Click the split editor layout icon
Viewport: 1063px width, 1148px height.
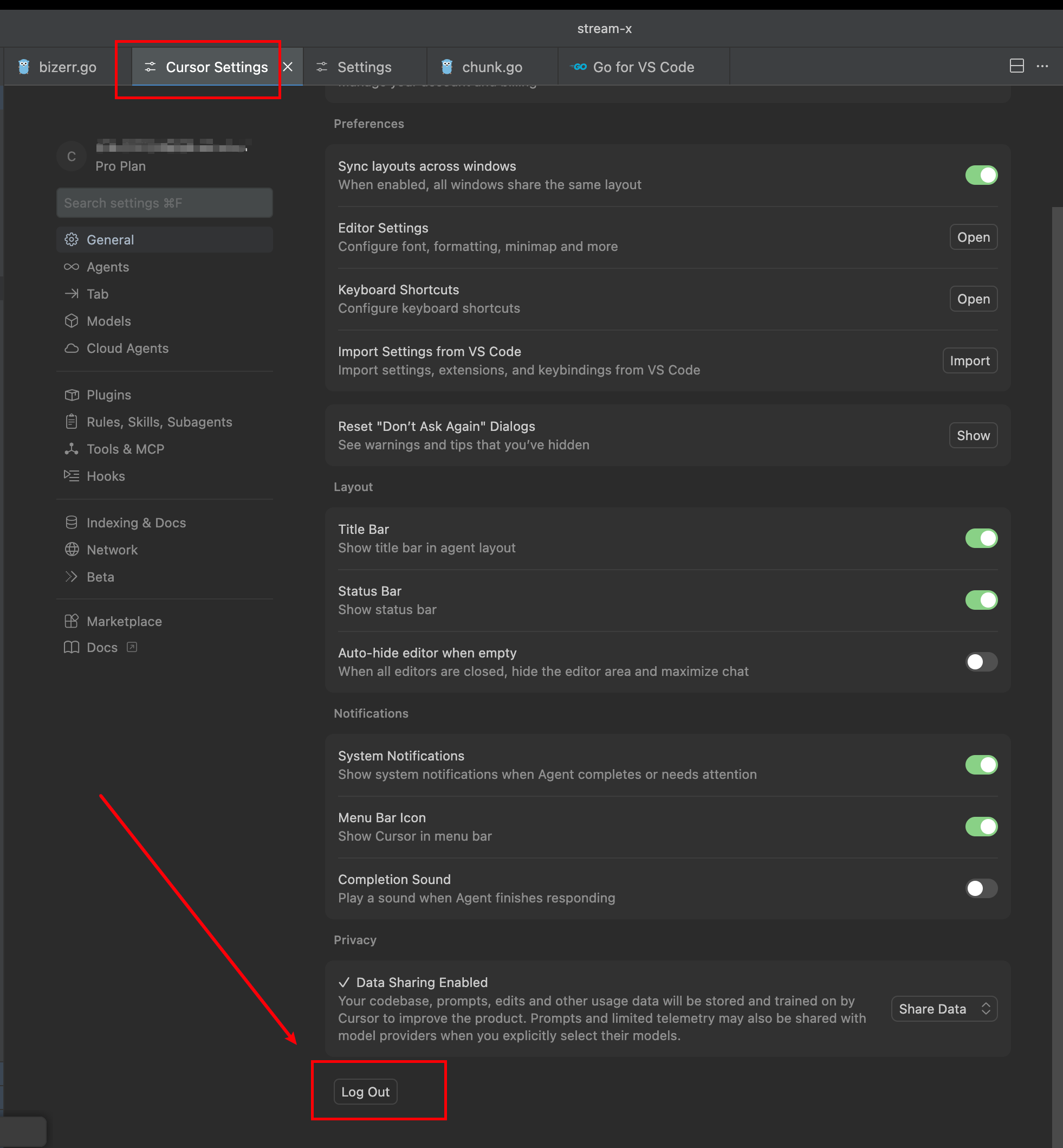[1016, 66]
